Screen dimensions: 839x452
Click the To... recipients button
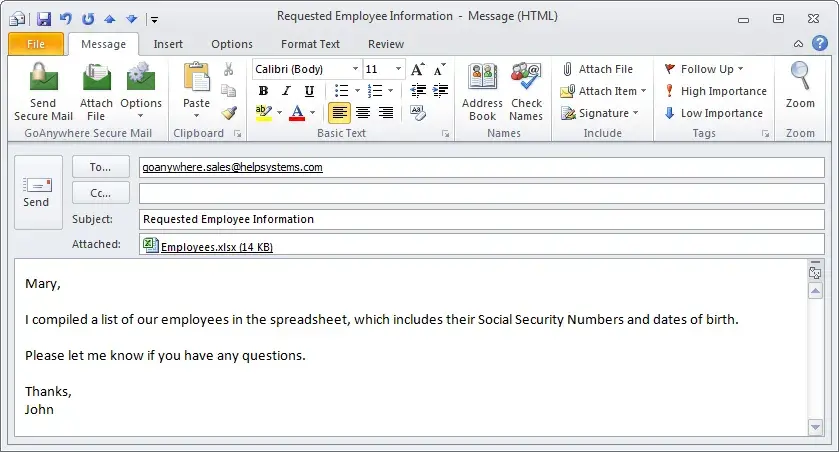tap(101, 167)
